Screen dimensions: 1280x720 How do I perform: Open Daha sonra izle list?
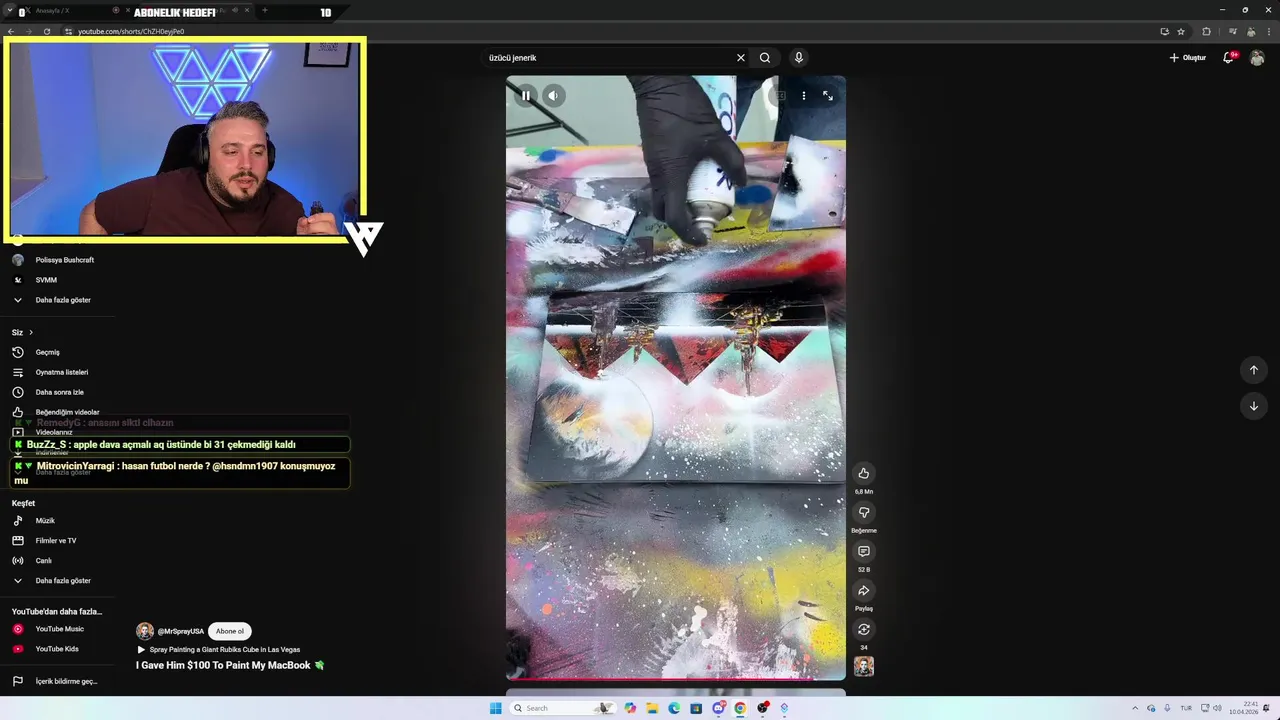tap(60, 392)
